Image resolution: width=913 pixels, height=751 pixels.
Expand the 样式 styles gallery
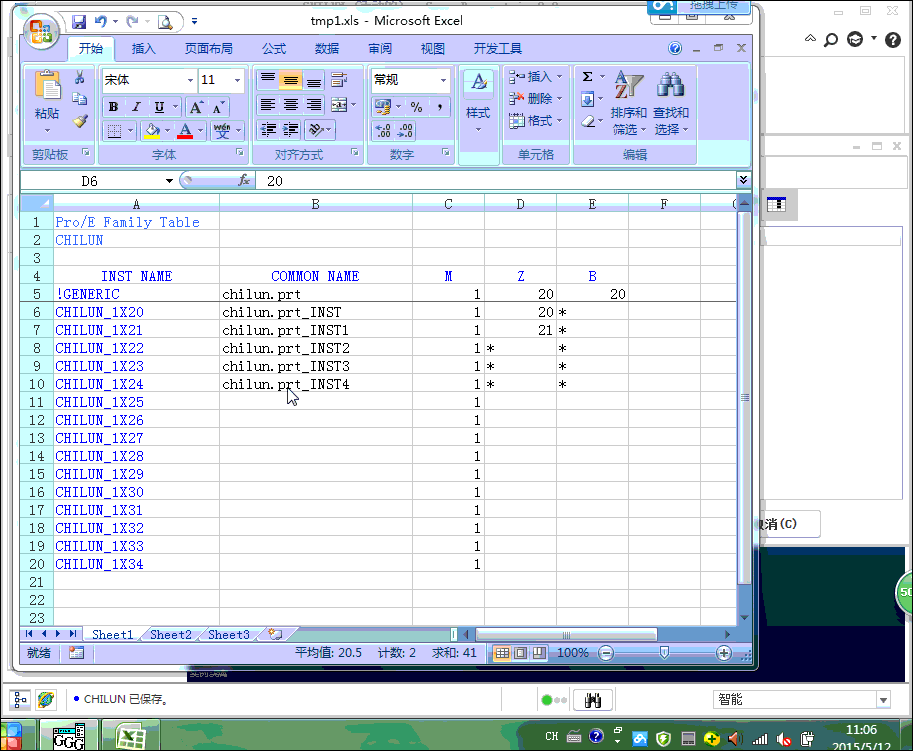pyautogui.click(x=479, y=102)
